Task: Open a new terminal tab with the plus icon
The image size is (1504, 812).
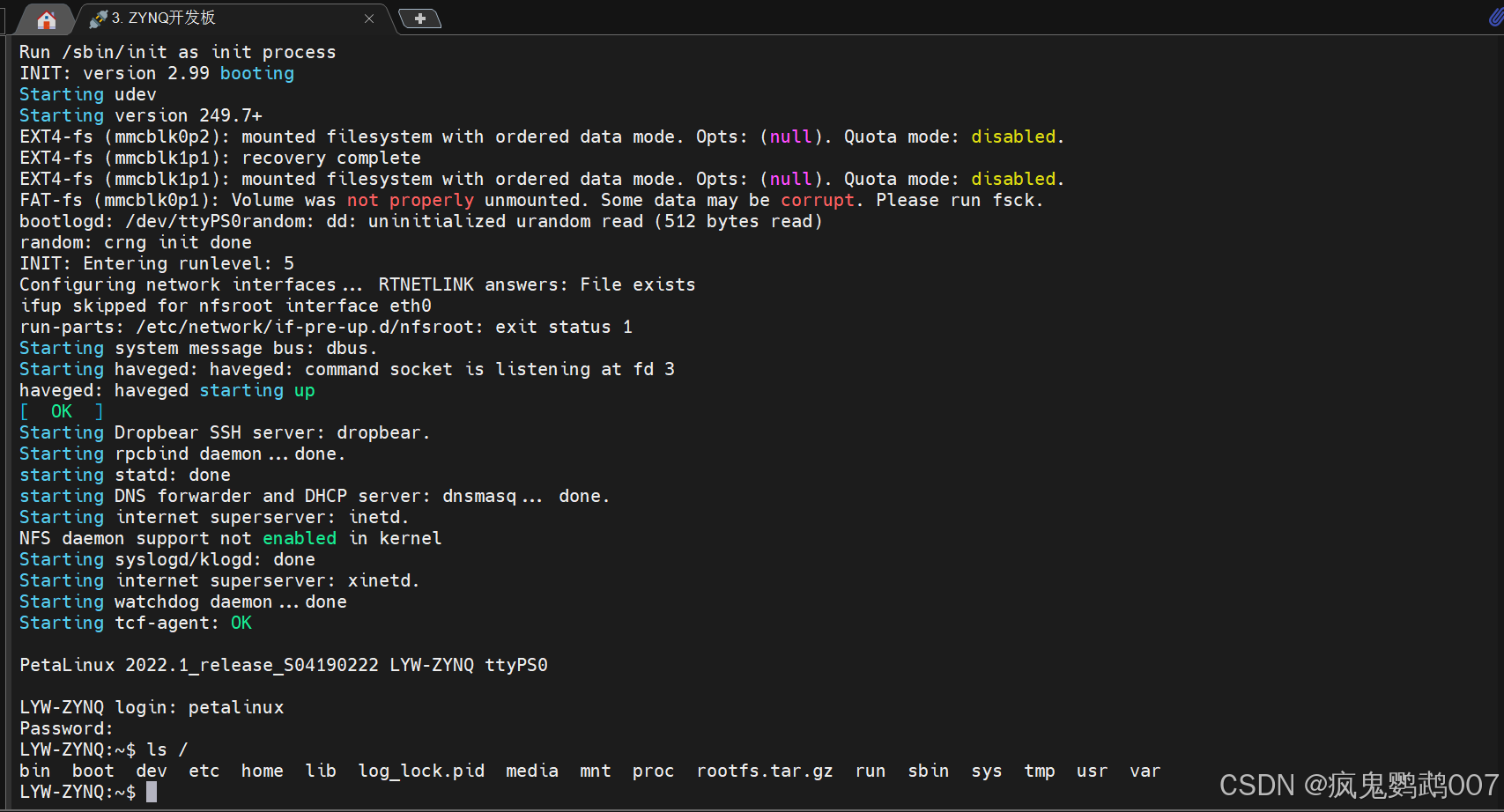Action: click(419, 18)
